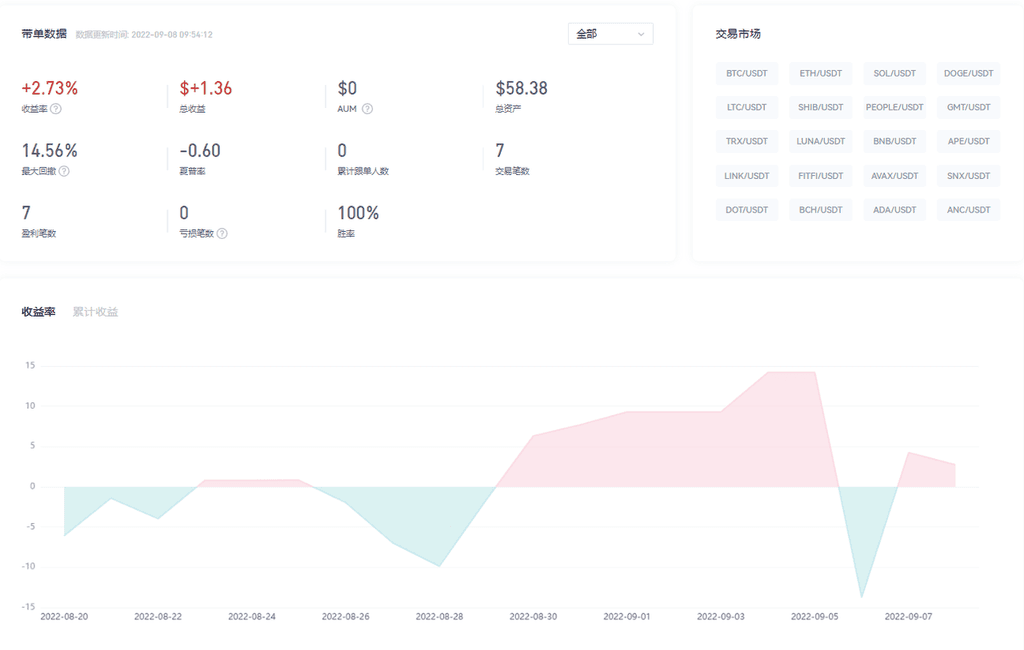
Task: Switch to the 累计收益 chart tab
Action: click(x=95, y=312)
